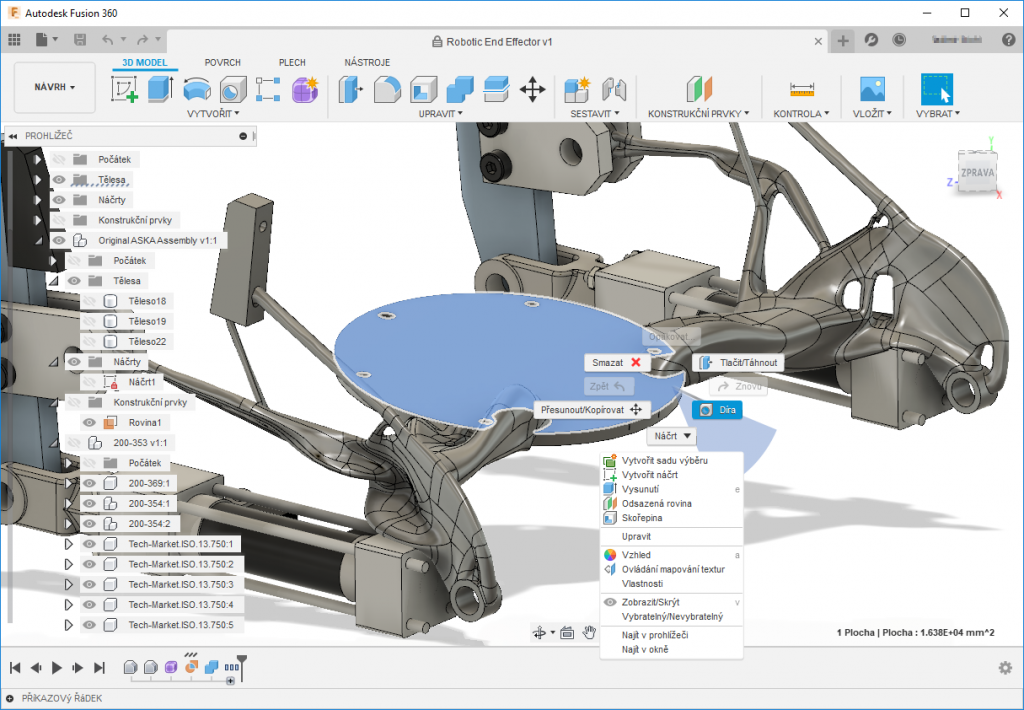Viewport: 1024px width, 710px height.
Task: Open the NÁVRH workspace dropdown
Action: (x=55, y=88)
